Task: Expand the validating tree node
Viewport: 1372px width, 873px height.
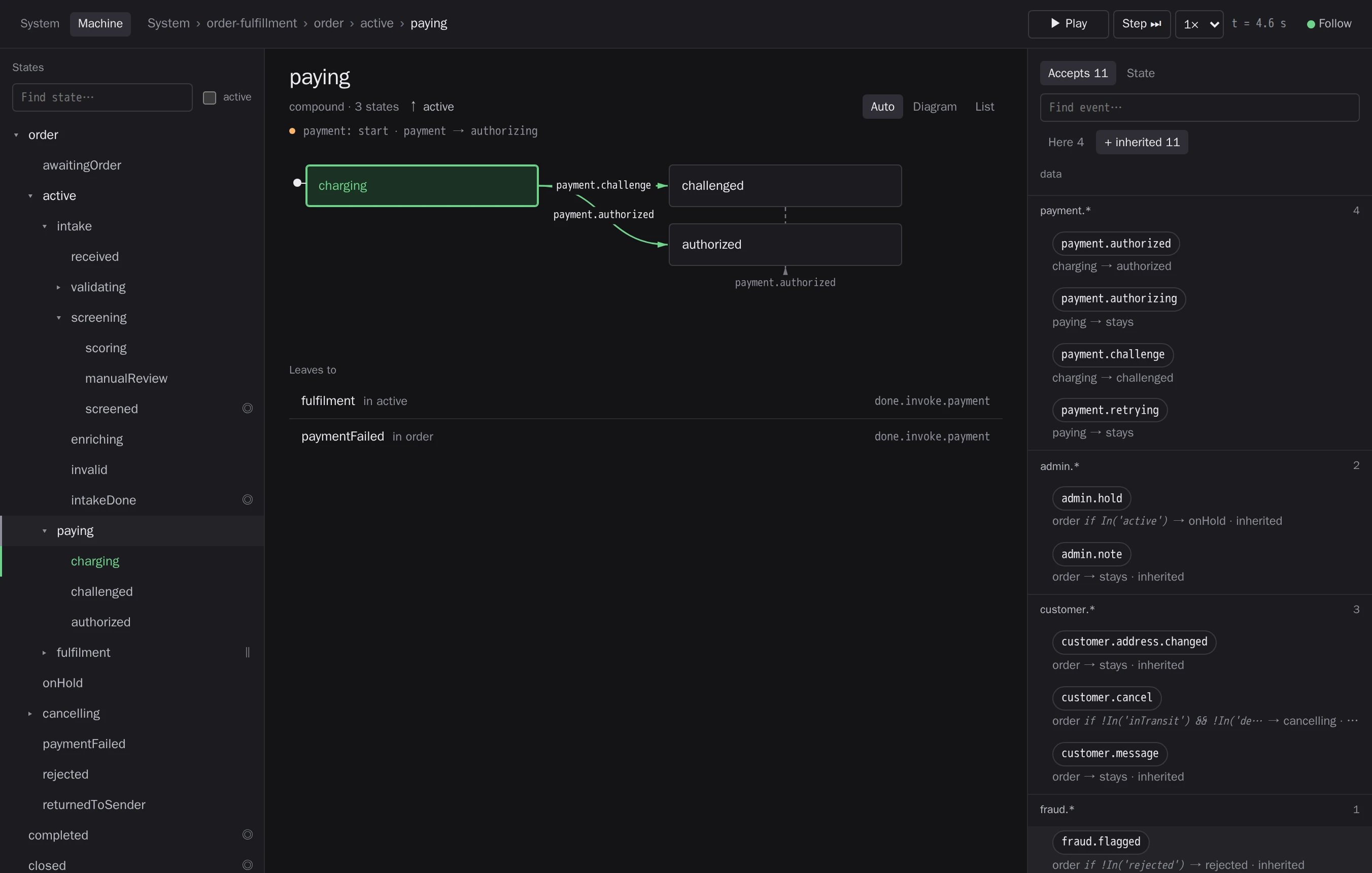Action: click(x=59, y=287)
